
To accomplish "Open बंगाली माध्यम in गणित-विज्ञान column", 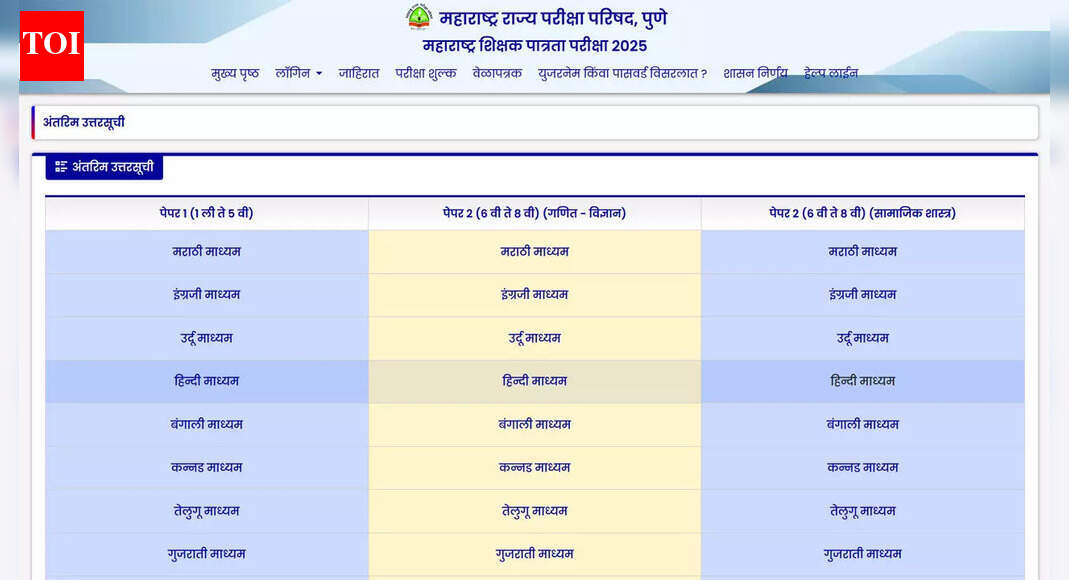I will coord(534,424).
